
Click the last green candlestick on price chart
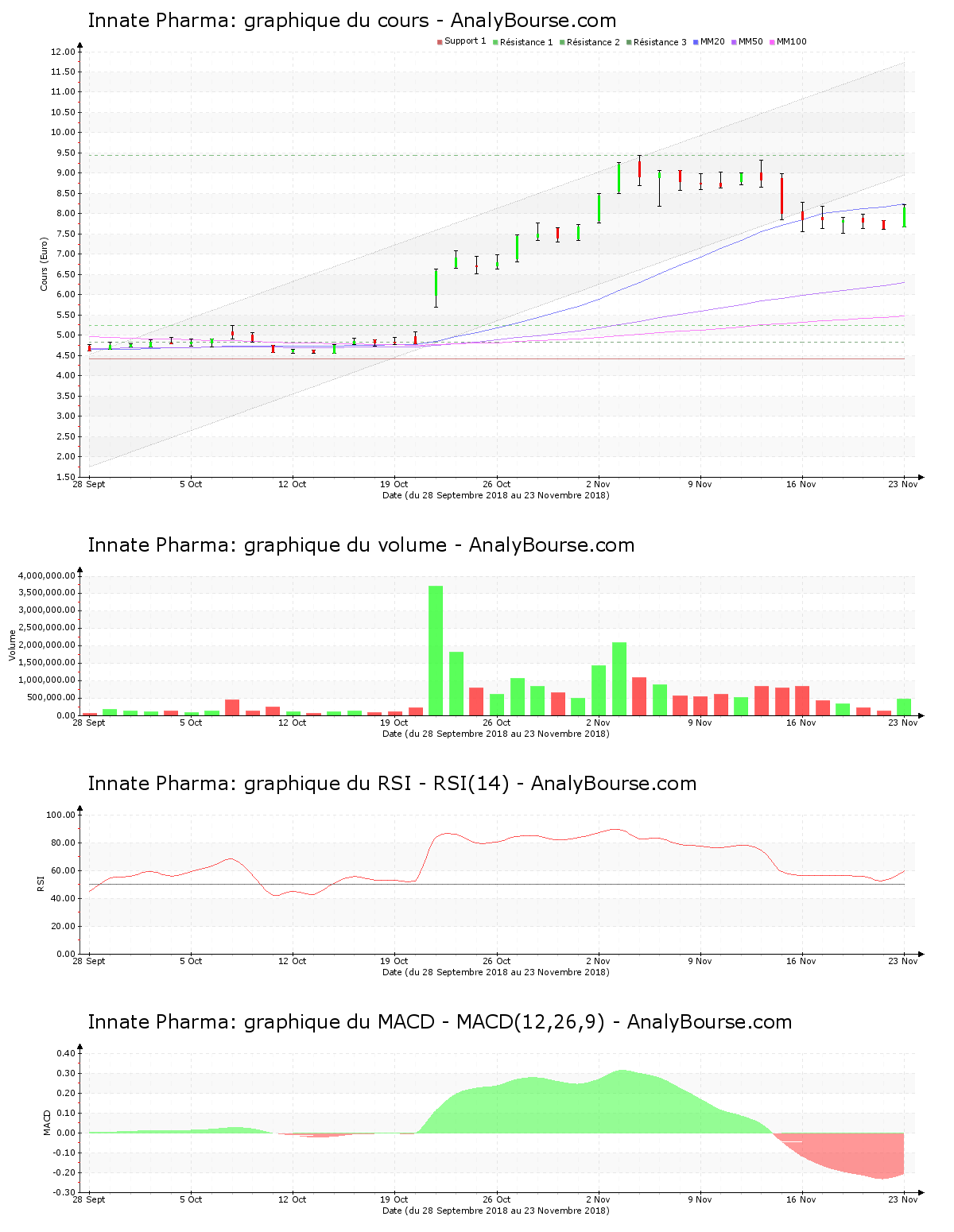(904, 216)
